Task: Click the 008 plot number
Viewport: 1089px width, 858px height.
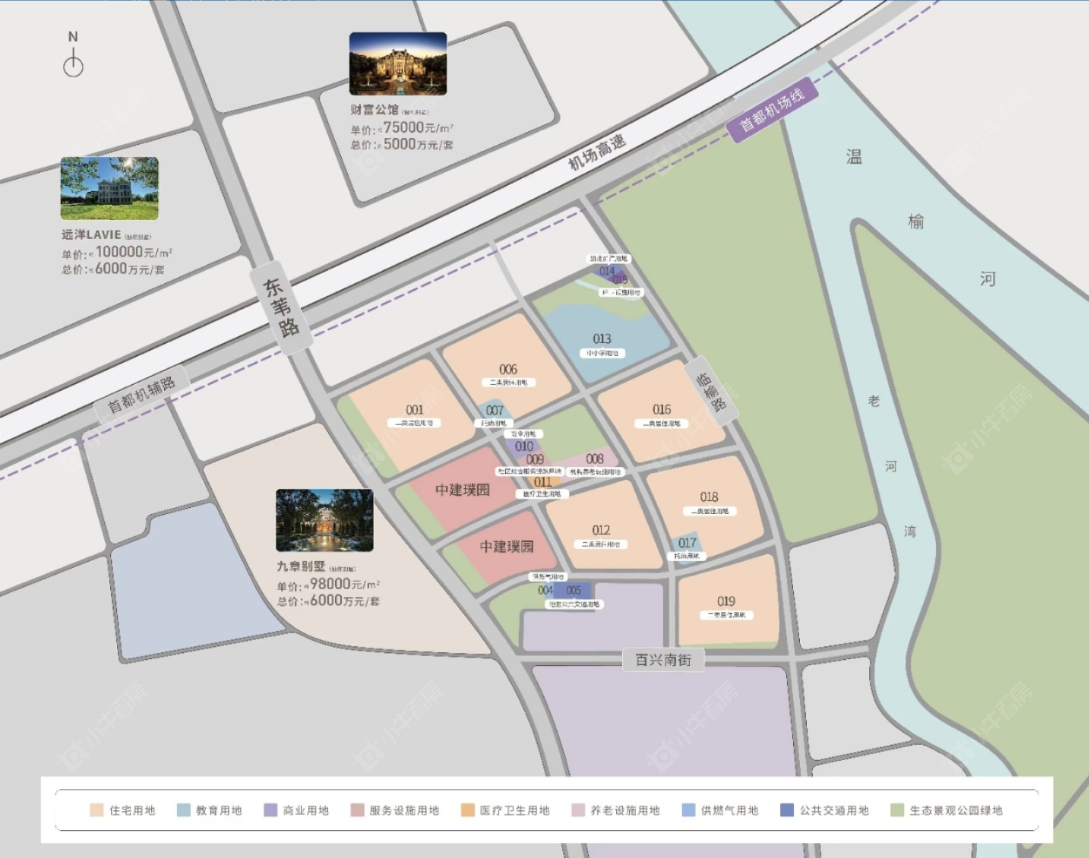Action: 595,459
